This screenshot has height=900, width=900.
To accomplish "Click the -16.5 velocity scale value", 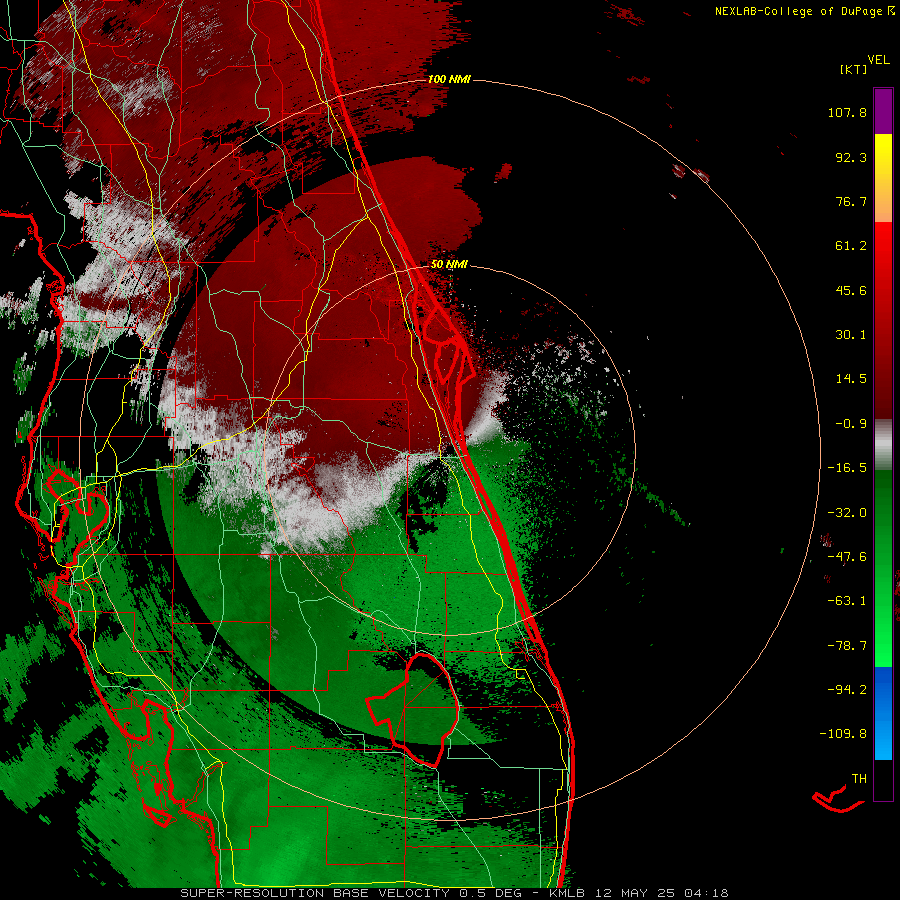I will pyautogui.click(x=847, y=468).
